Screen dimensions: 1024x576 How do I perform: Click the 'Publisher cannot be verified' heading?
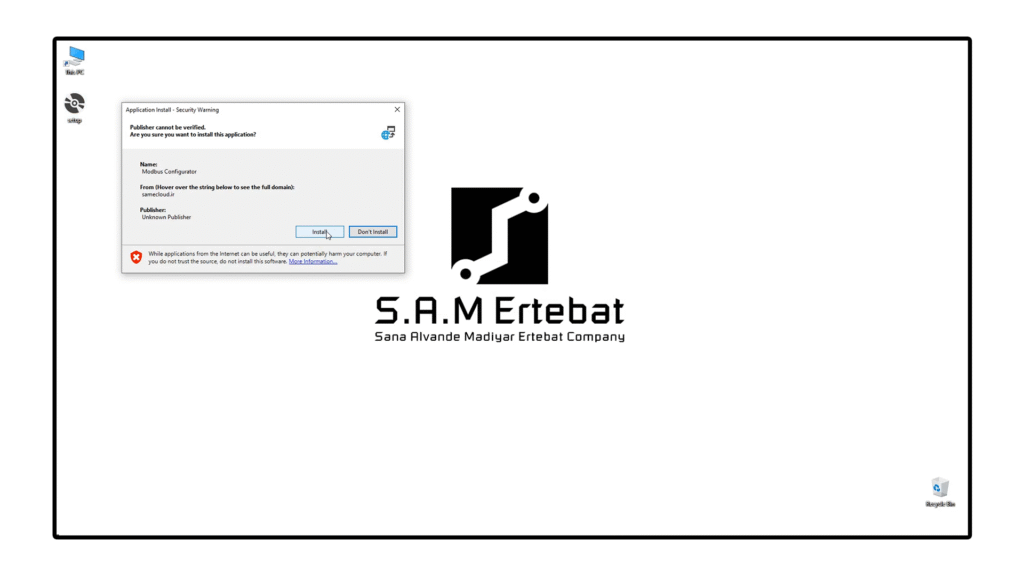168,127
